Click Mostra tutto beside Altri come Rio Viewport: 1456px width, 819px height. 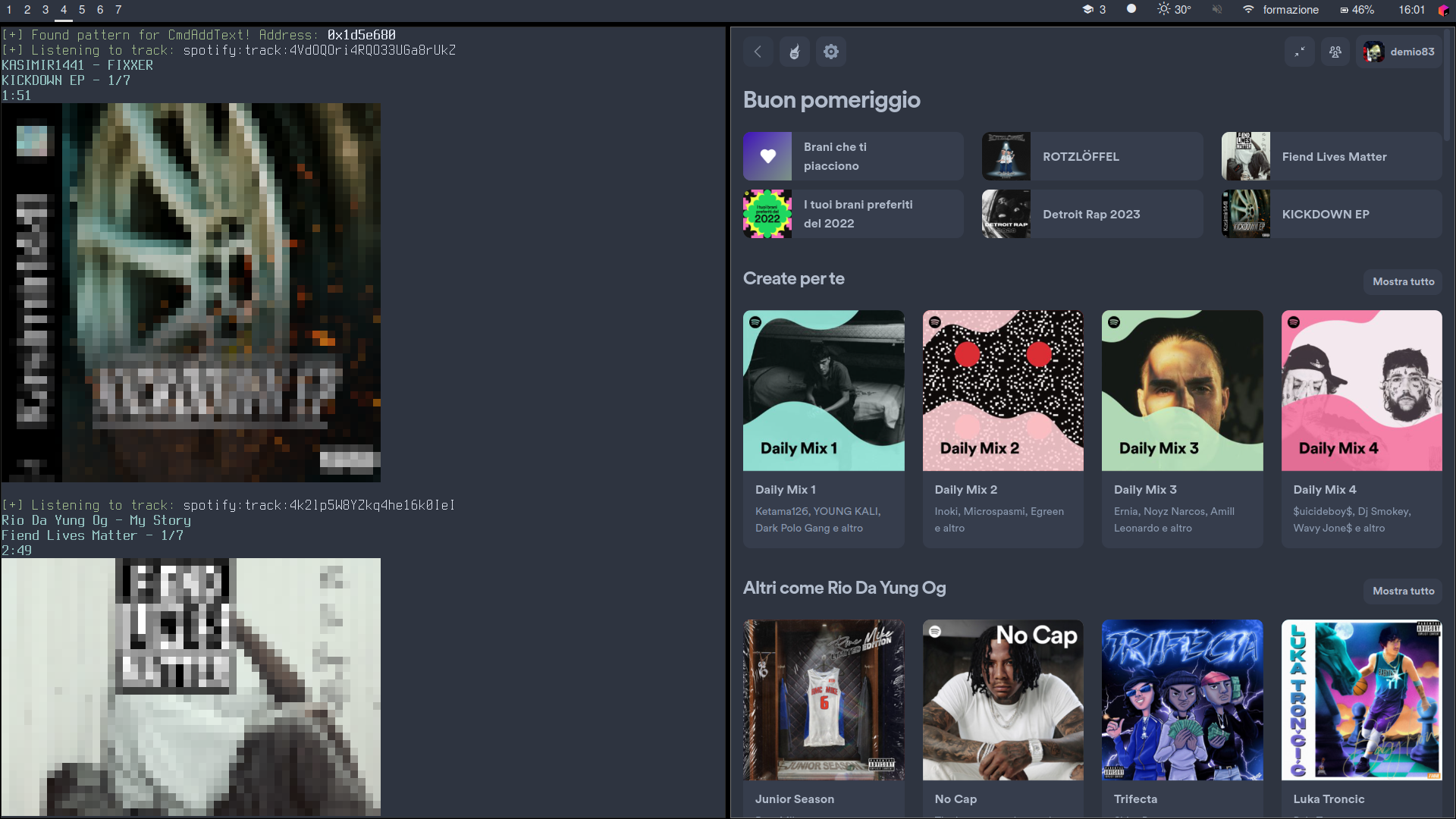click(1403, 591)
